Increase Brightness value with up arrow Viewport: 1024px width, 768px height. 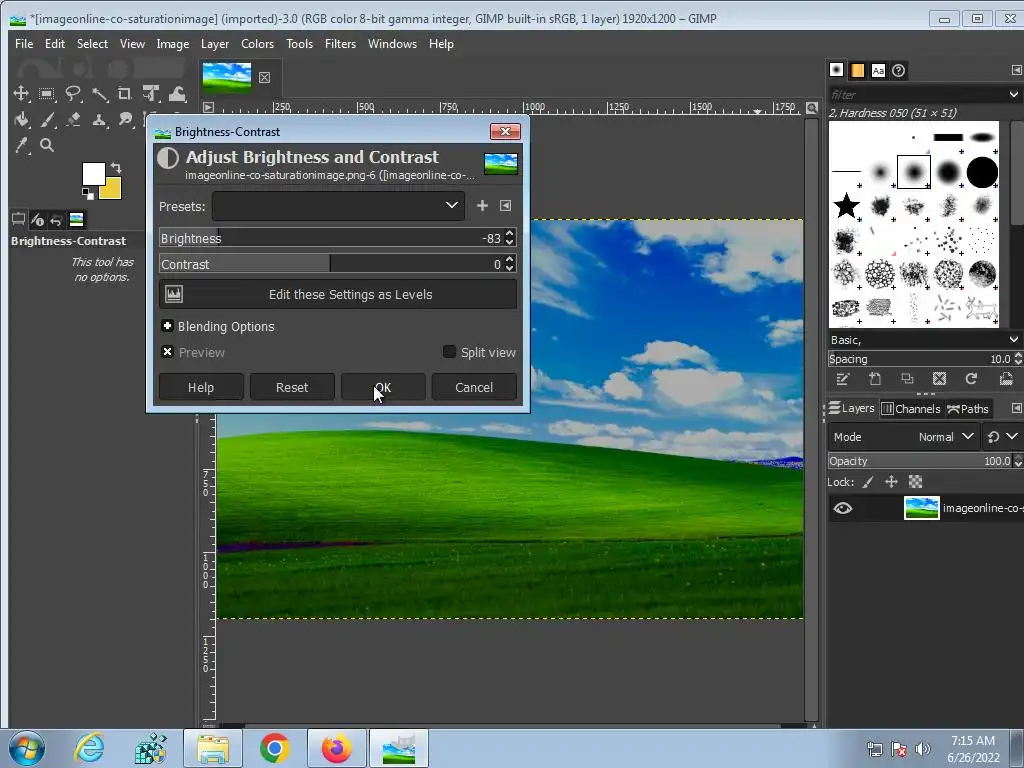point(510,234)
